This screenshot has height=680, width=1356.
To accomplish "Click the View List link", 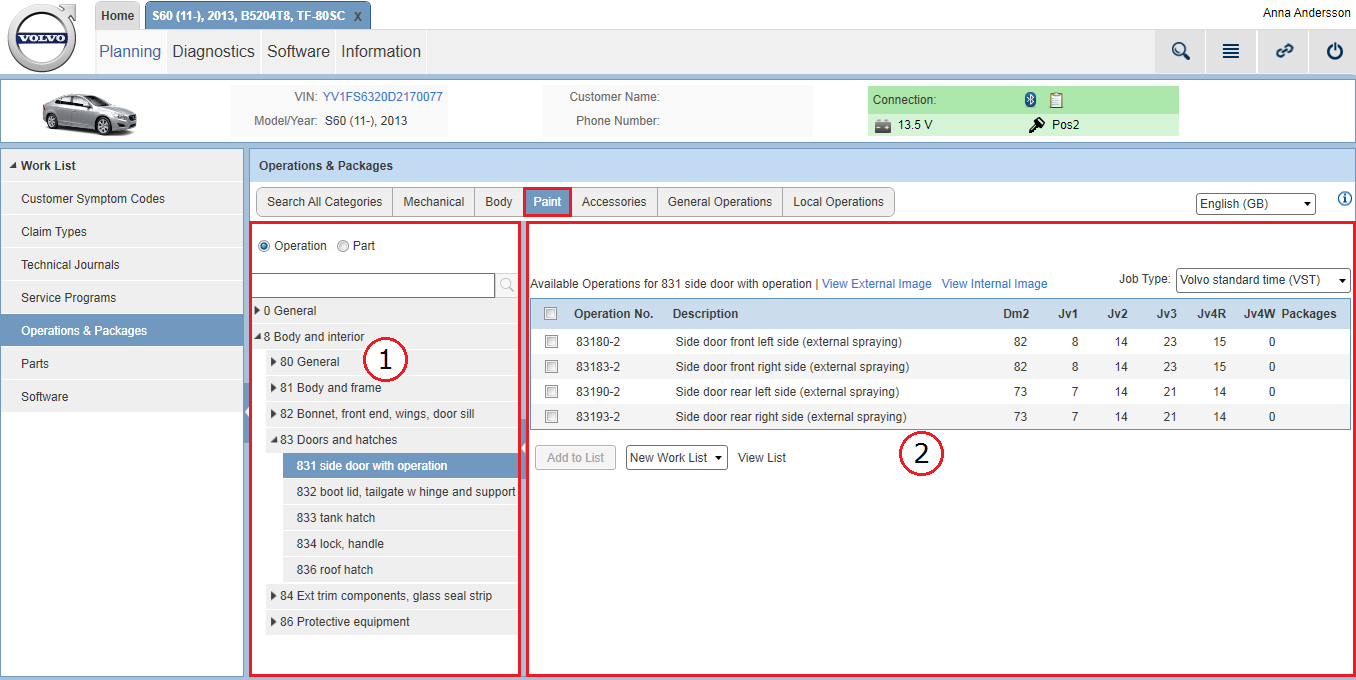I will coord(762,458).
